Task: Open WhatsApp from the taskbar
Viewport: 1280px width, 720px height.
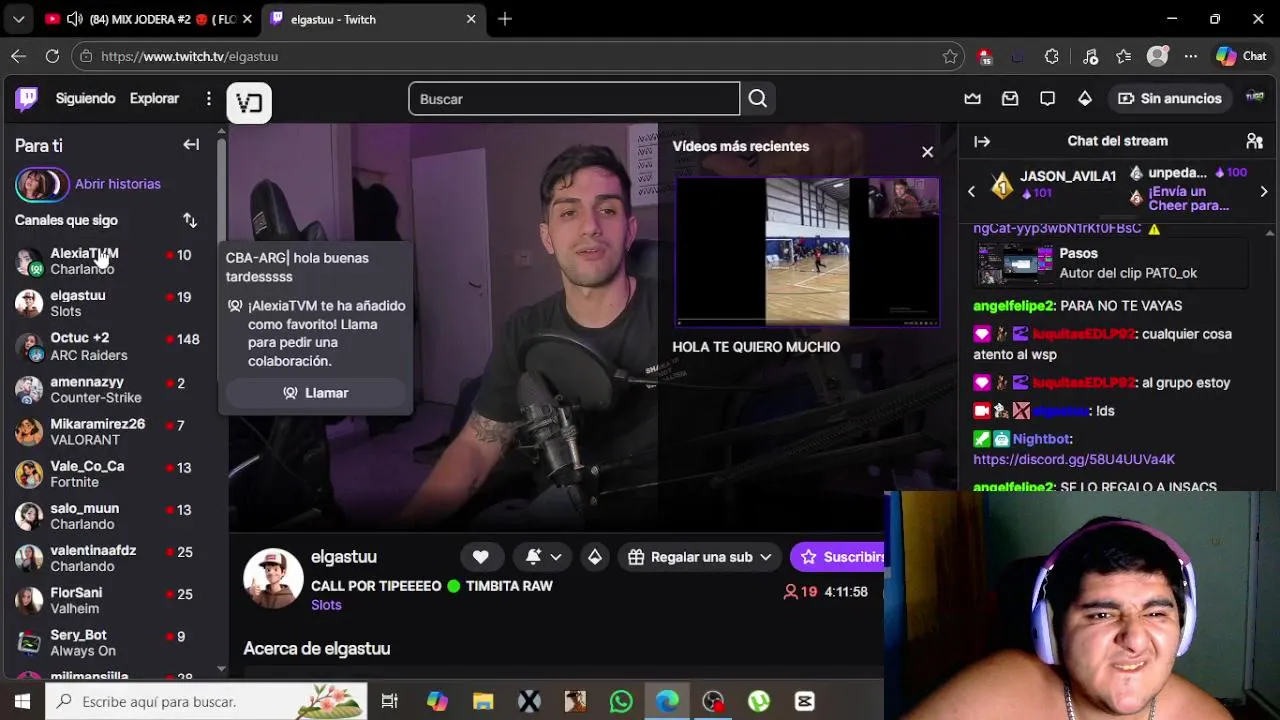Action: 621,701
